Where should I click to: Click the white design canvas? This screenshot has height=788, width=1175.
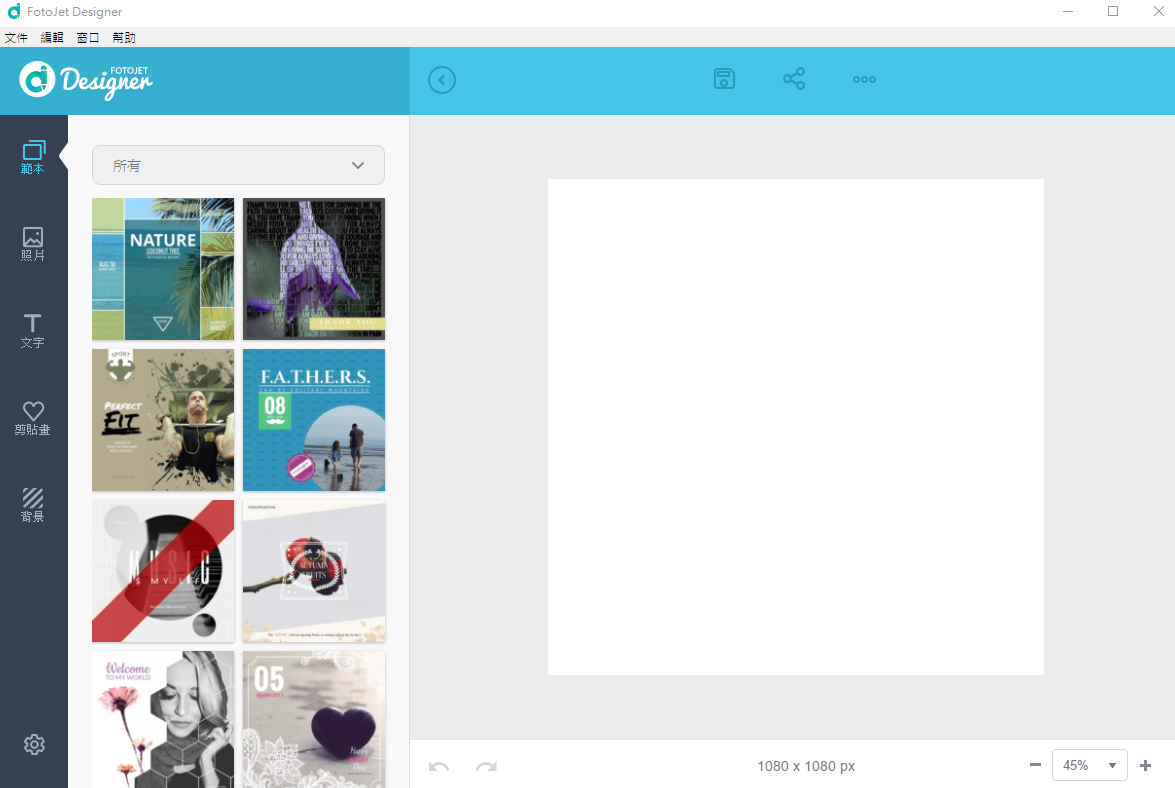click(796, 427)
